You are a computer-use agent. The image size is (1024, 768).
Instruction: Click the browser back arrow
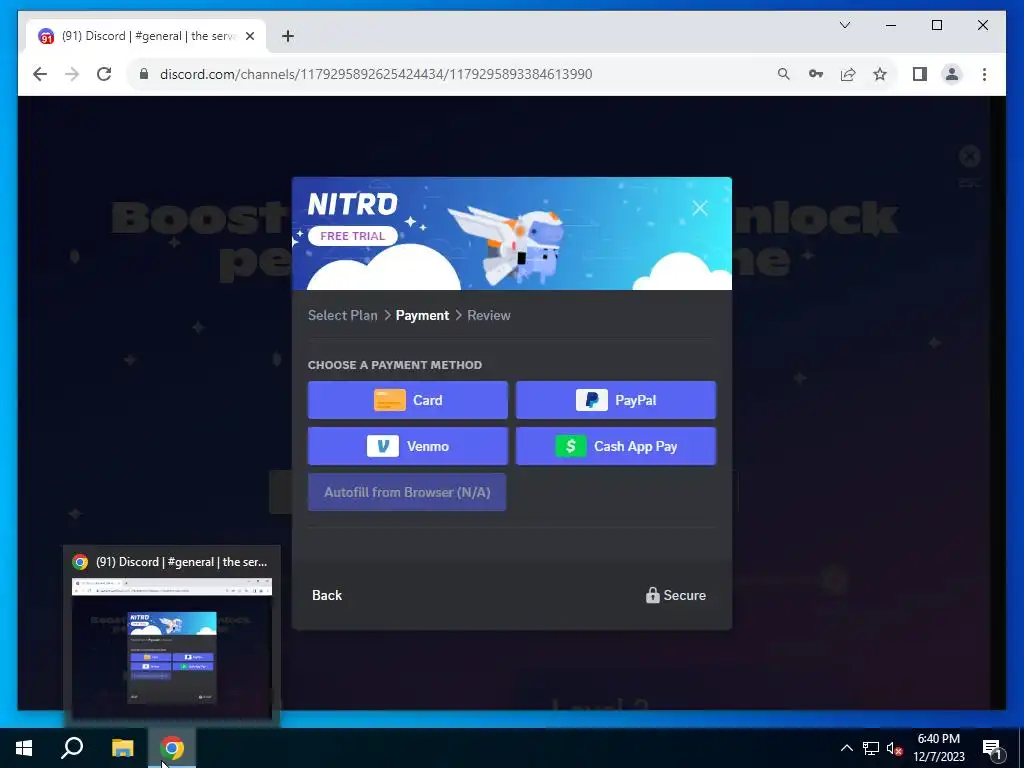(x=40, y=74)
